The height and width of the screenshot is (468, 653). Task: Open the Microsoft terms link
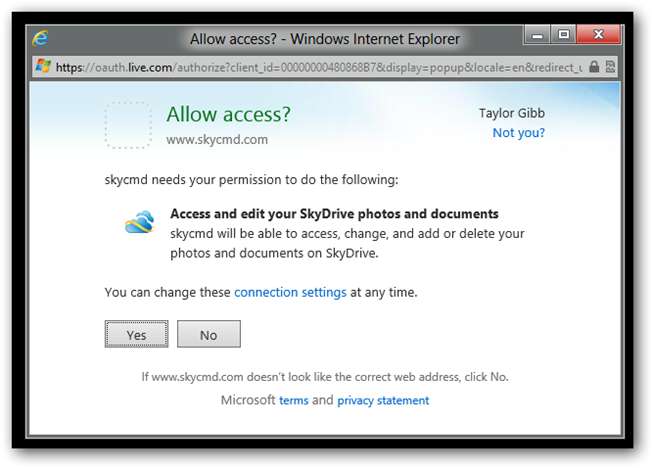294,400
